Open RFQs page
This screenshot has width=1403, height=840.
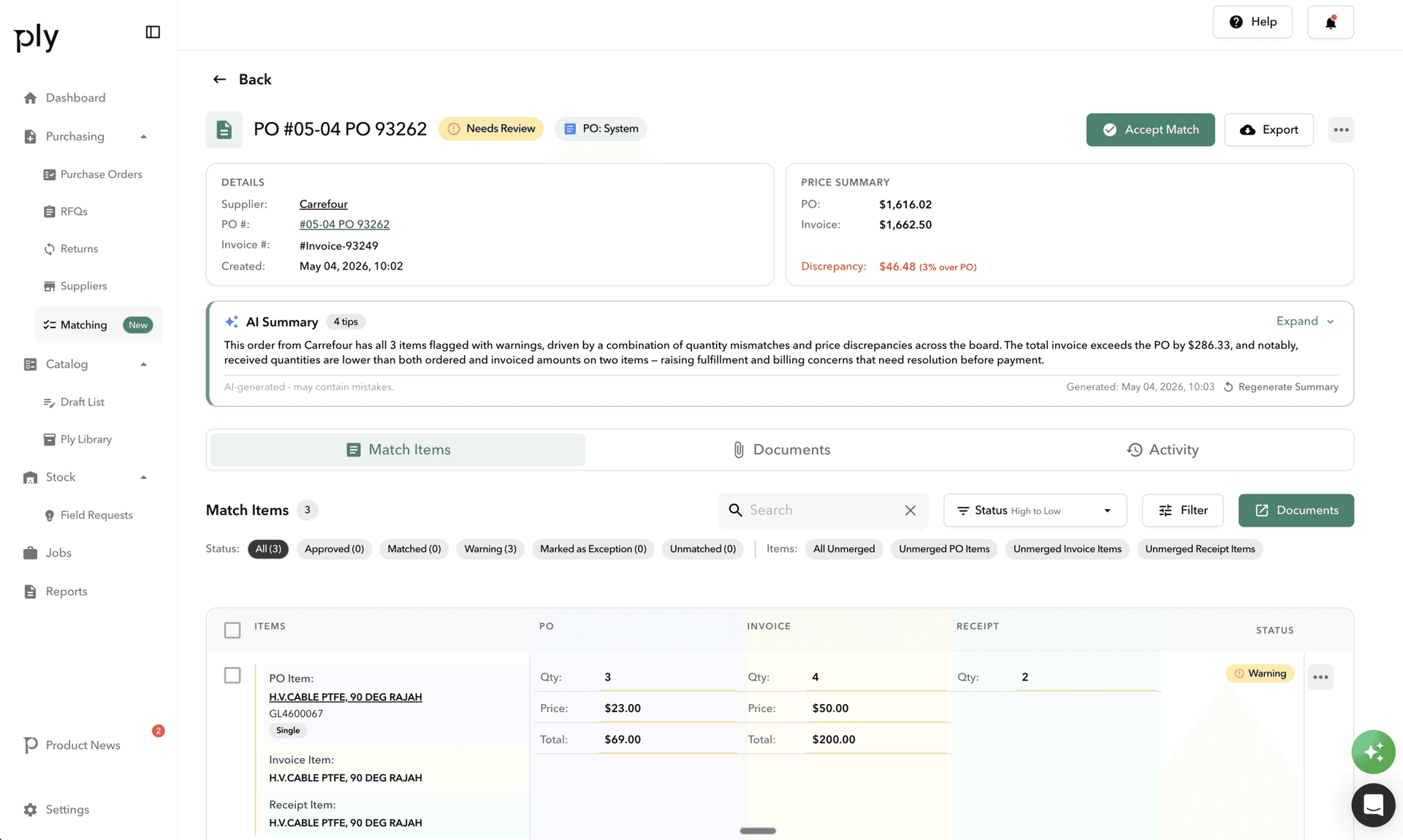[x=74, y=212]
